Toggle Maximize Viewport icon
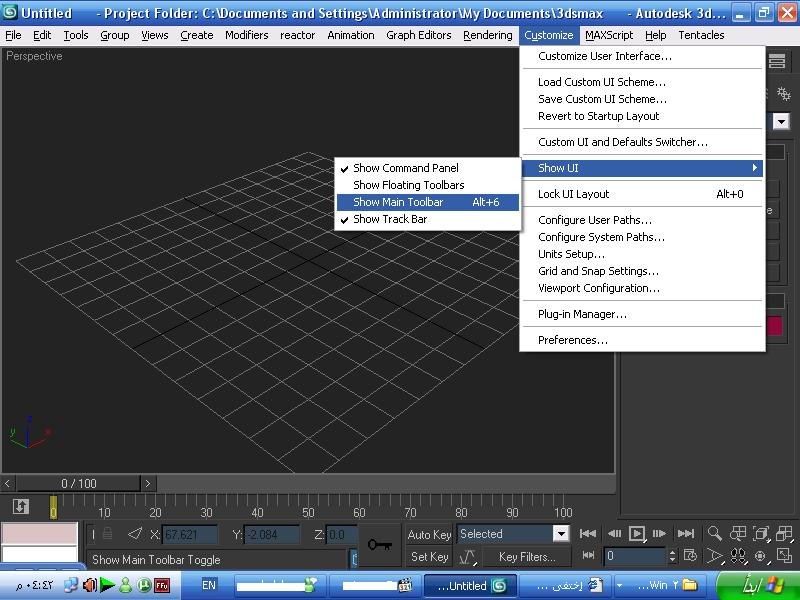Image resolution: width=800 pixels, height=600 pixels. pyautogui.click(x=784, y=556)
